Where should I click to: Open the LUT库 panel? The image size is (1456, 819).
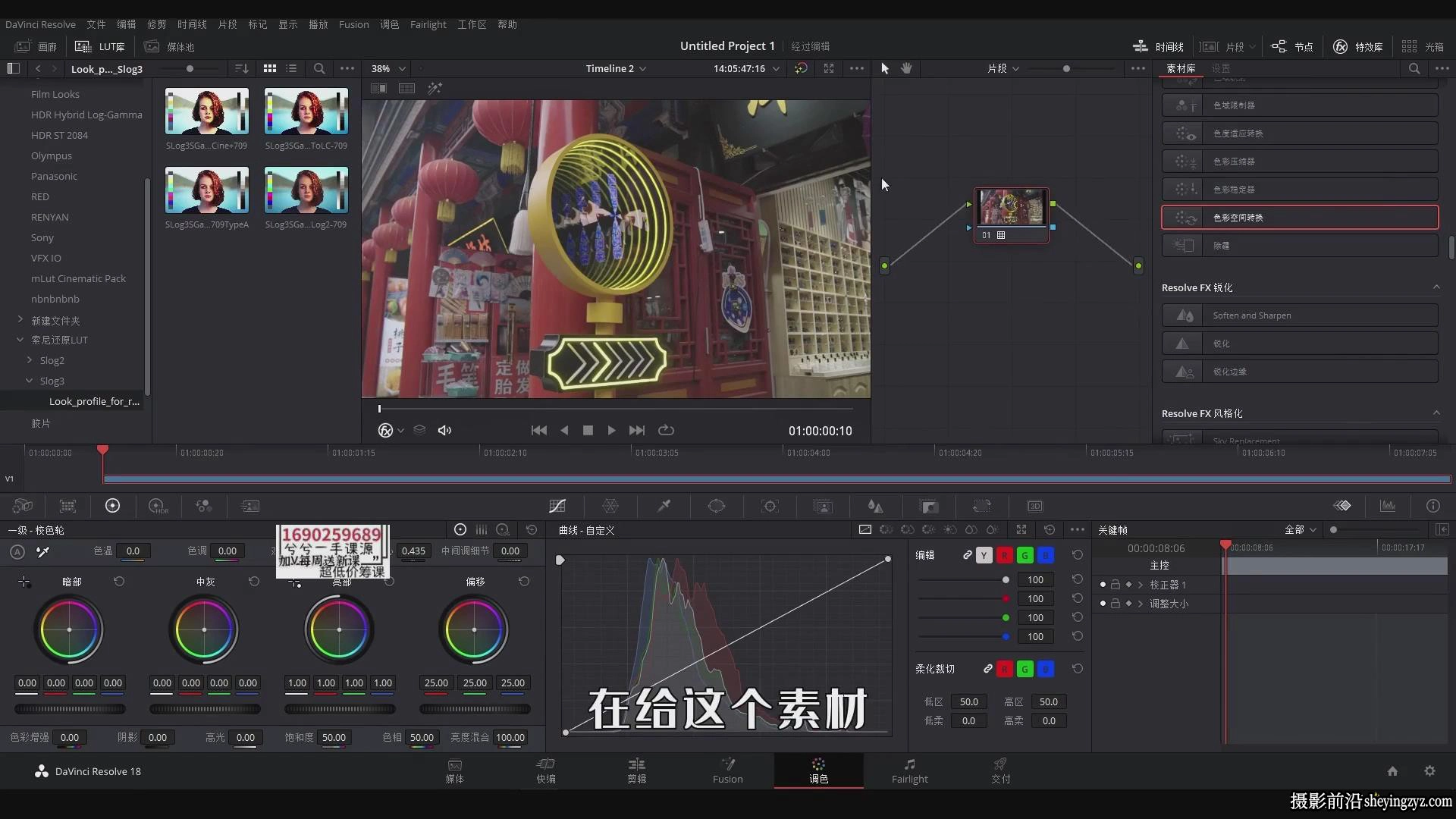(99, 46)
